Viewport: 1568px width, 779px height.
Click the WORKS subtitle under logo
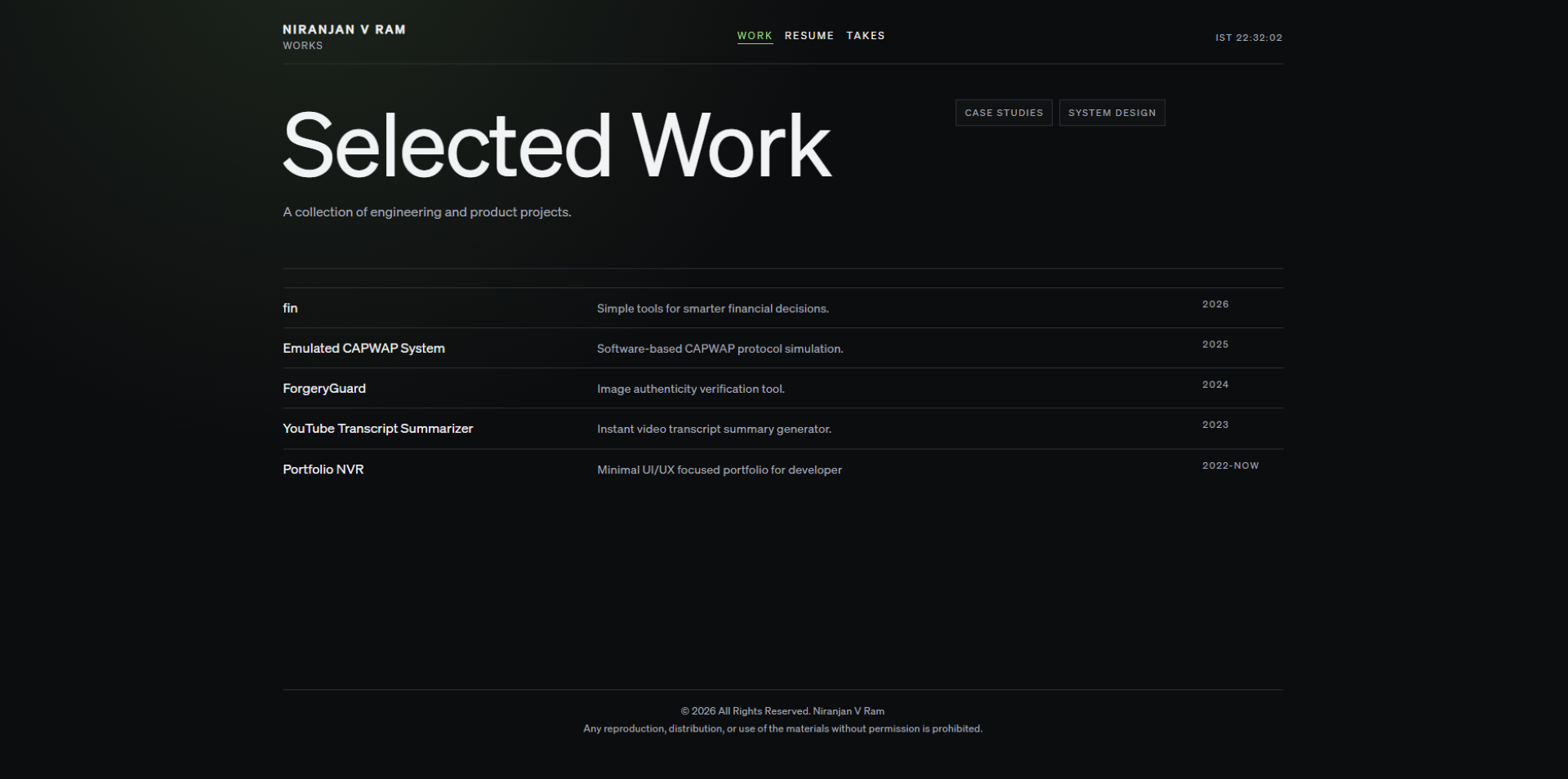coord(302,46)
